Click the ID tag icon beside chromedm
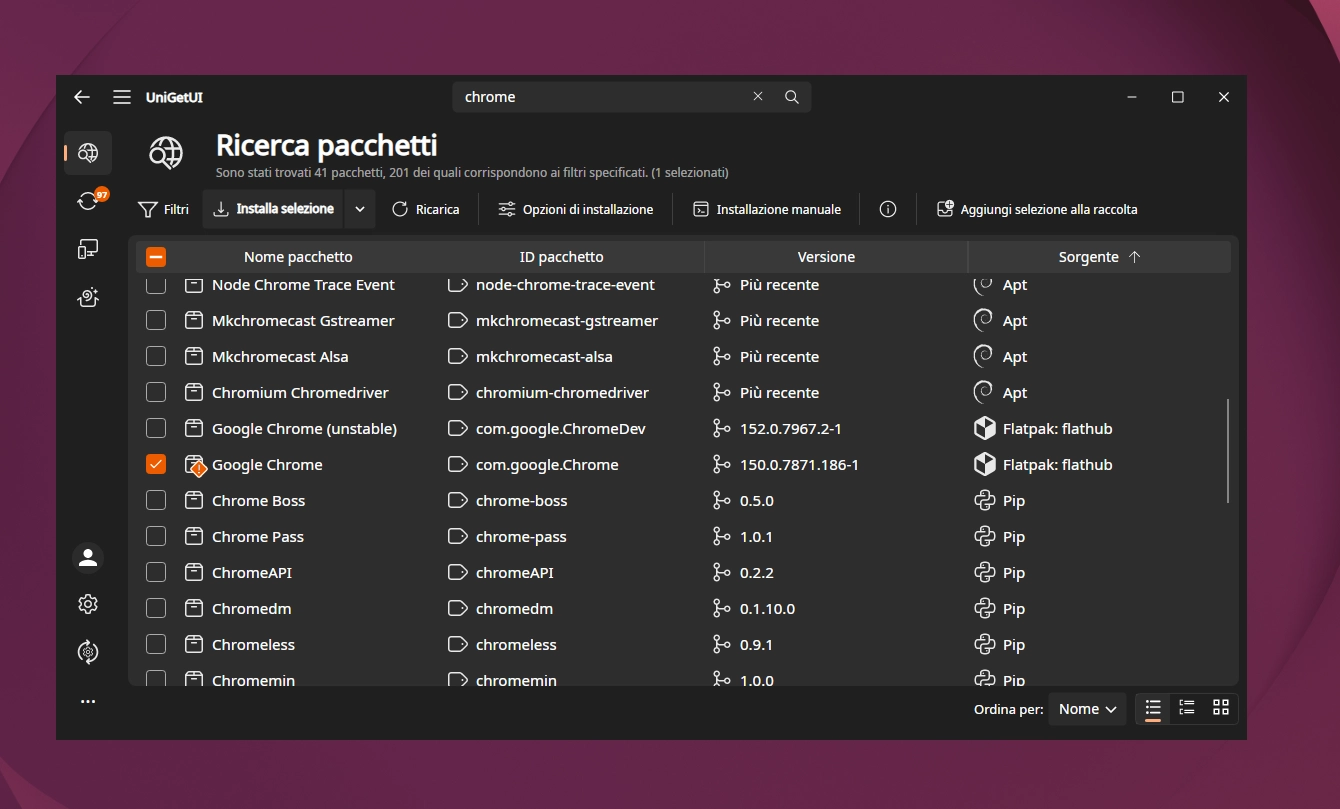 (458, 609)
